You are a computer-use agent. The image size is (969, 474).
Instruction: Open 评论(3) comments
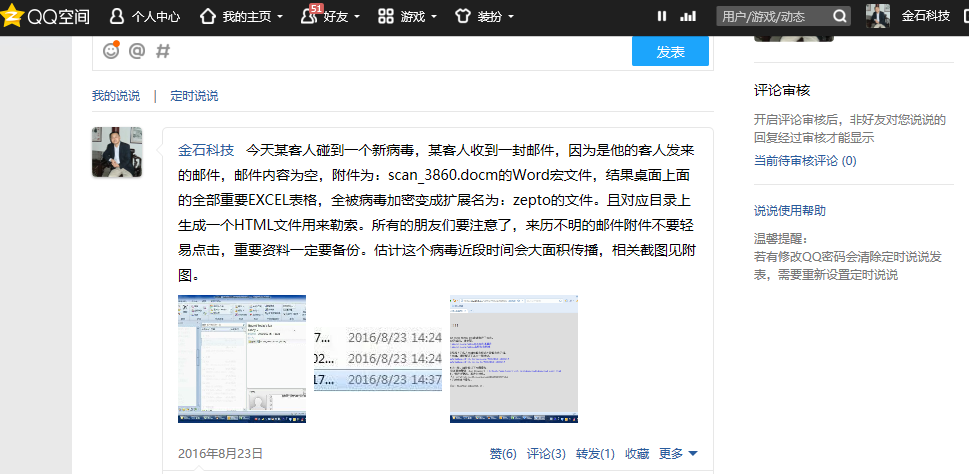[x=546, y=454]
